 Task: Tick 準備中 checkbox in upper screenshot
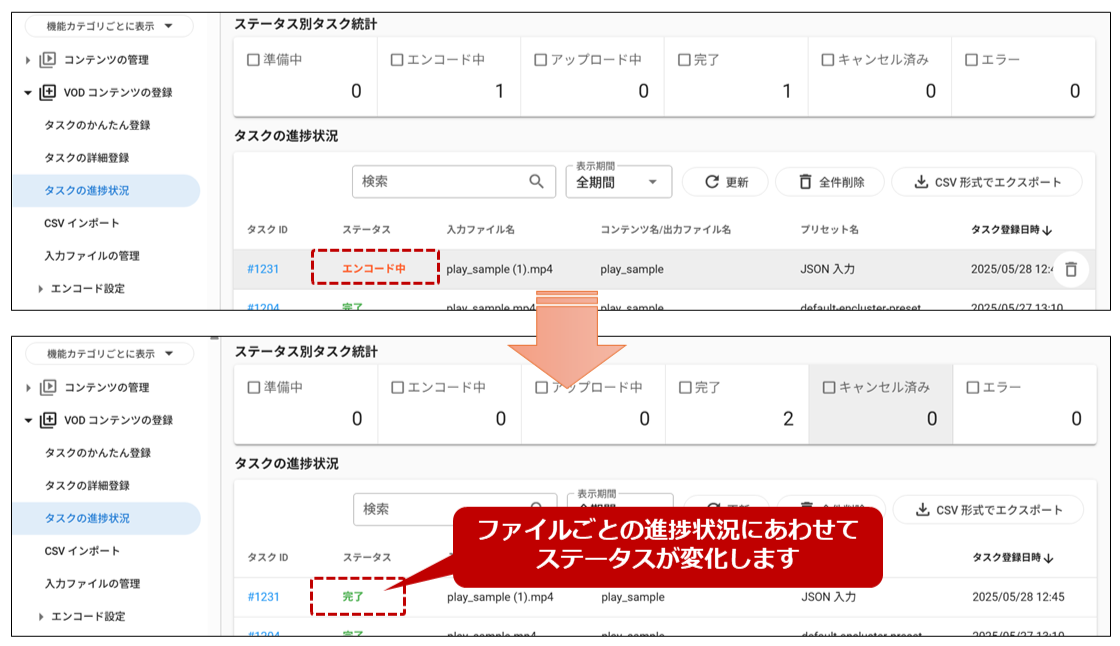[253, 60]
